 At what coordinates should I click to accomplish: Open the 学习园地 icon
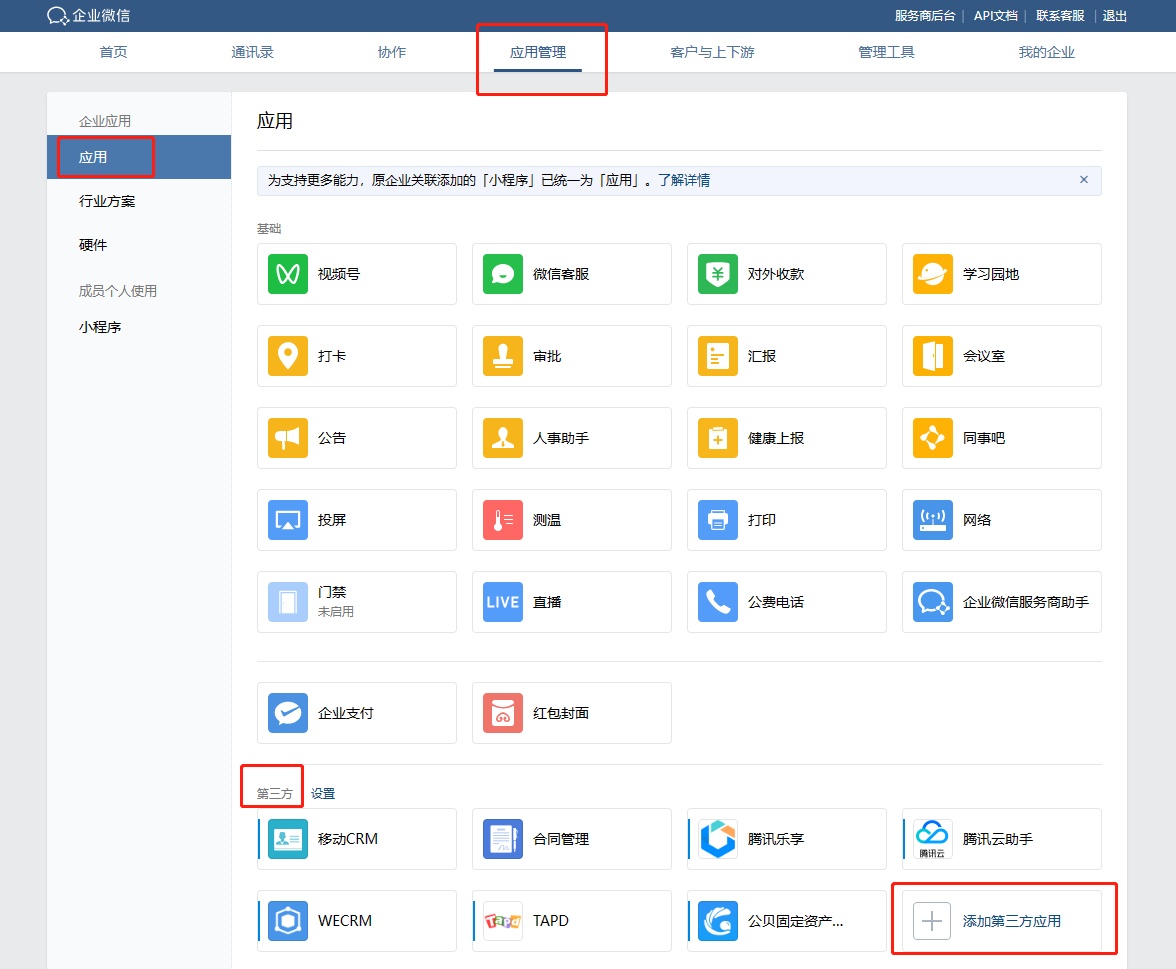coord(932,274)
